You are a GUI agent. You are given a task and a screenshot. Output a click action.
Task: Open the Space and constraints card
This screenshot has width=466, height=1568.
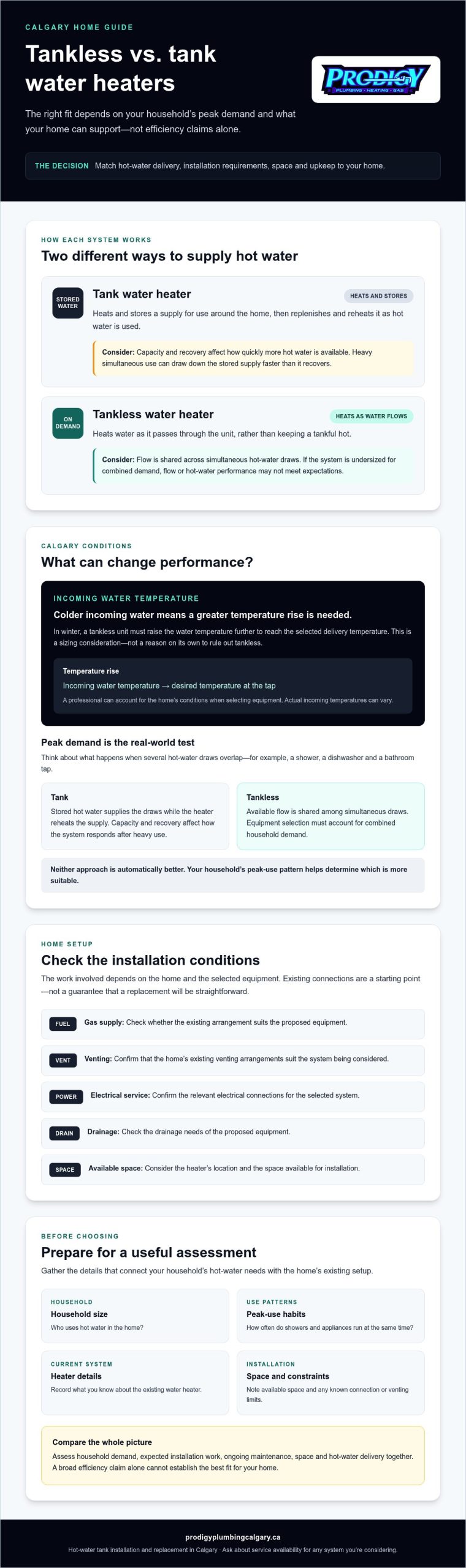coord(330,1382)
